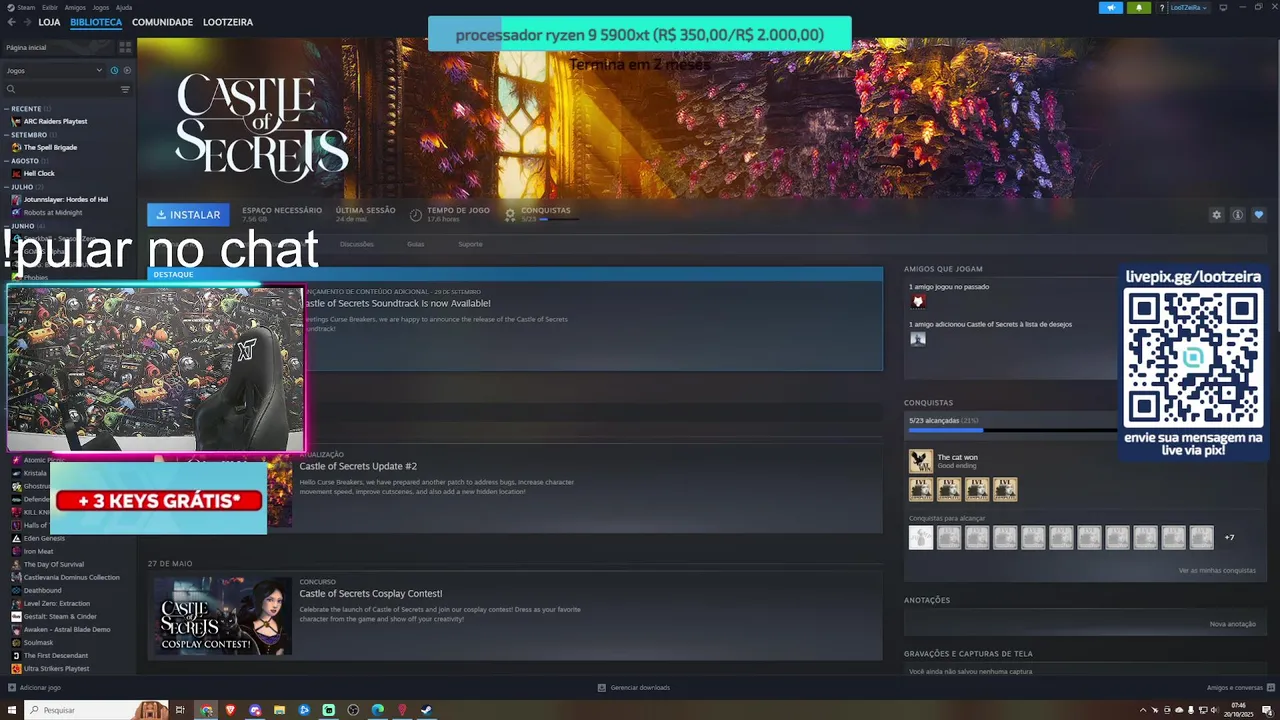Open the Cosplay Contest thumbnail

point(222,615)
